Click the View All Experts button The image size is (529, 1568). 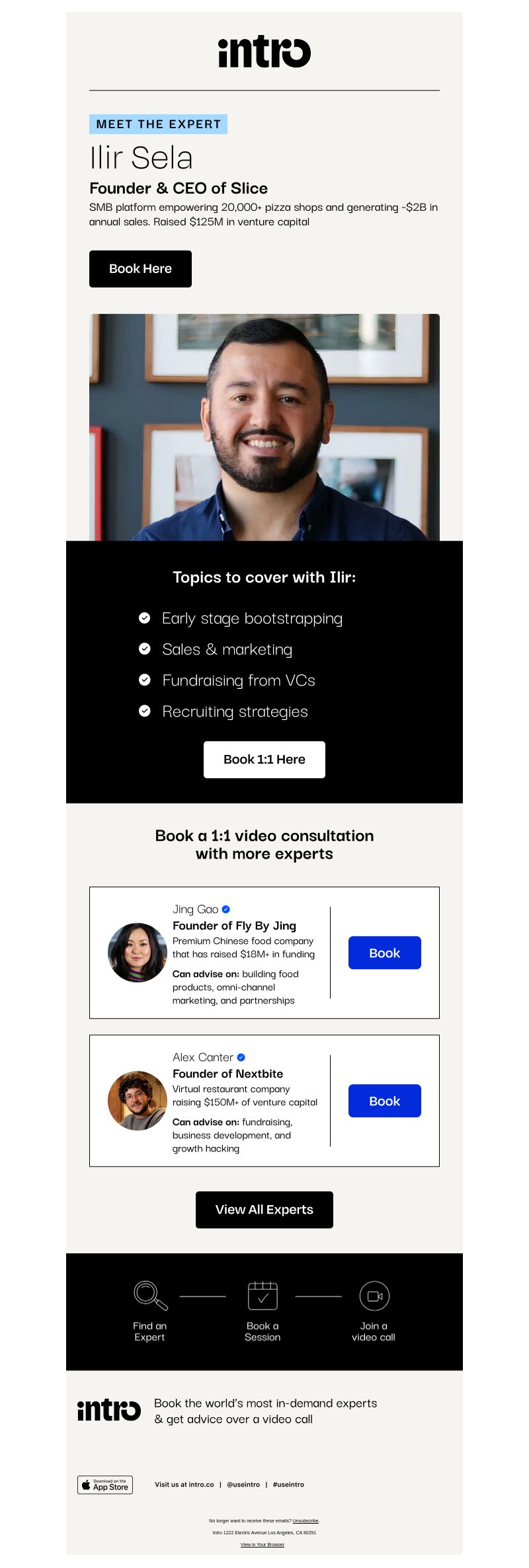click(264, 1210)
